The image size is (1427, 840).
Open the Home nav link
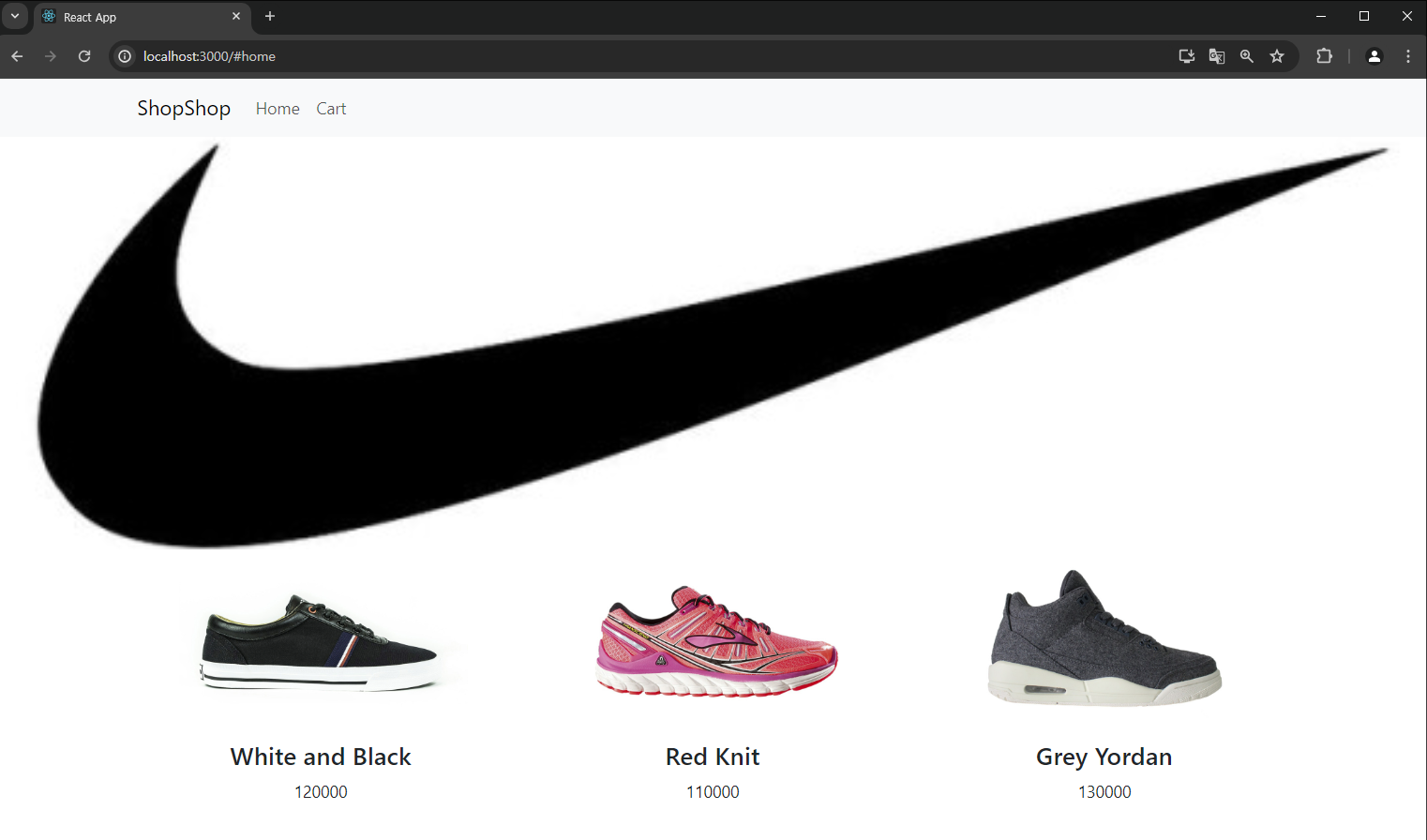coord(278,109)
